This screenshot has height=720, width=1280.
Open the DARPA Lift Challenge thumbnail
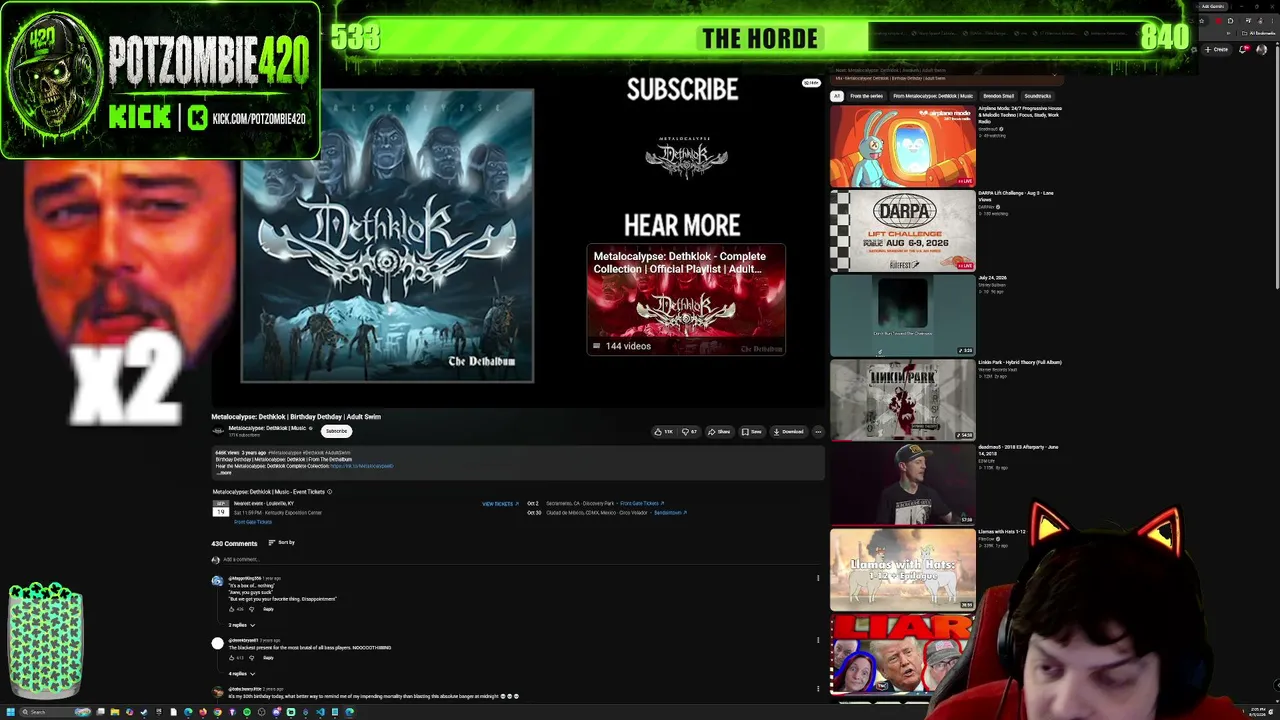click(x=902, y=231)
